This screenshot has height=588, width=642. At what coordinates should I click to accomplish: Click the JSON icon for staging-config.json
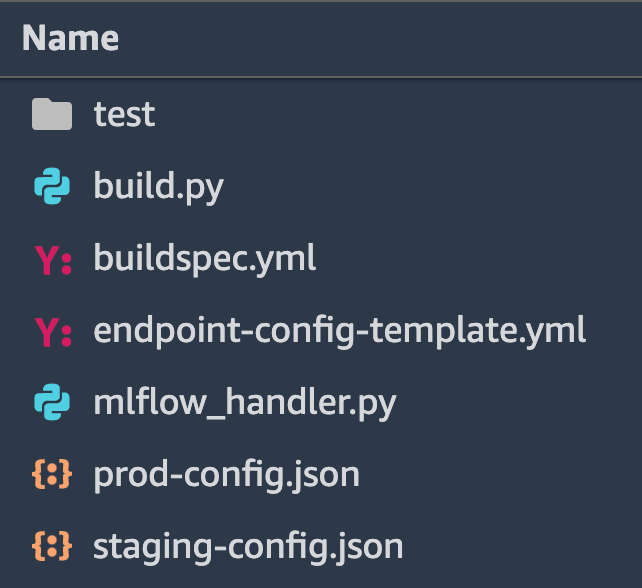click(52, 547)
